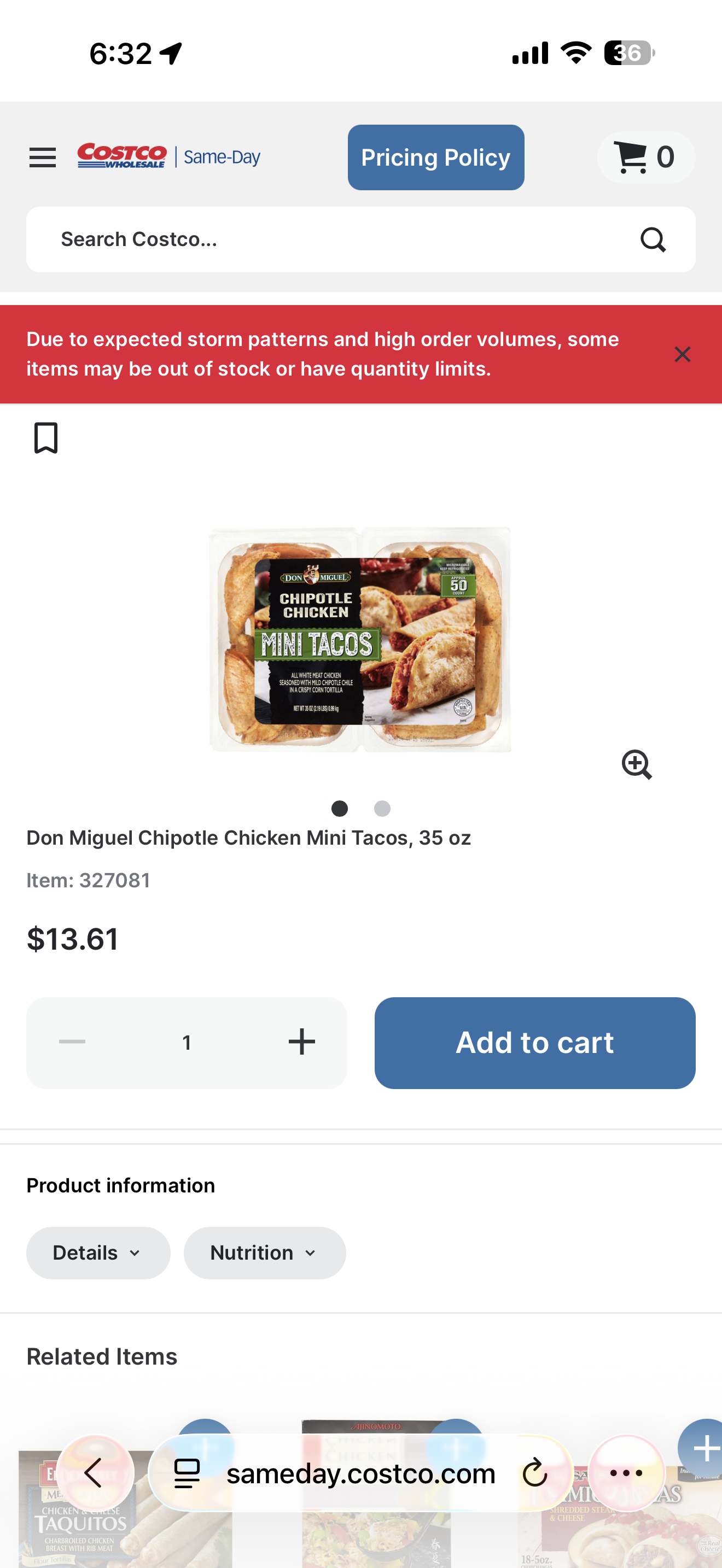Show the second product image dot
Screen dimensions: 722x1568
382,809
